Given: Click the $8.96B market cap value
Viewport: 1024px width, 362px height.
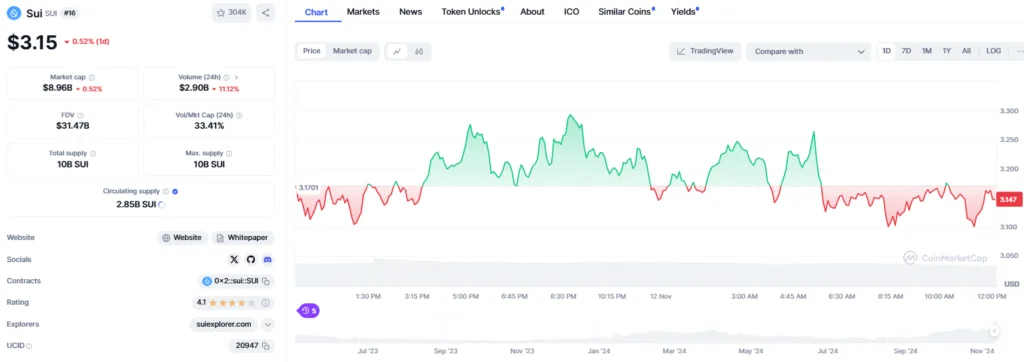Looking at the screenshot, I should [57, 88].
